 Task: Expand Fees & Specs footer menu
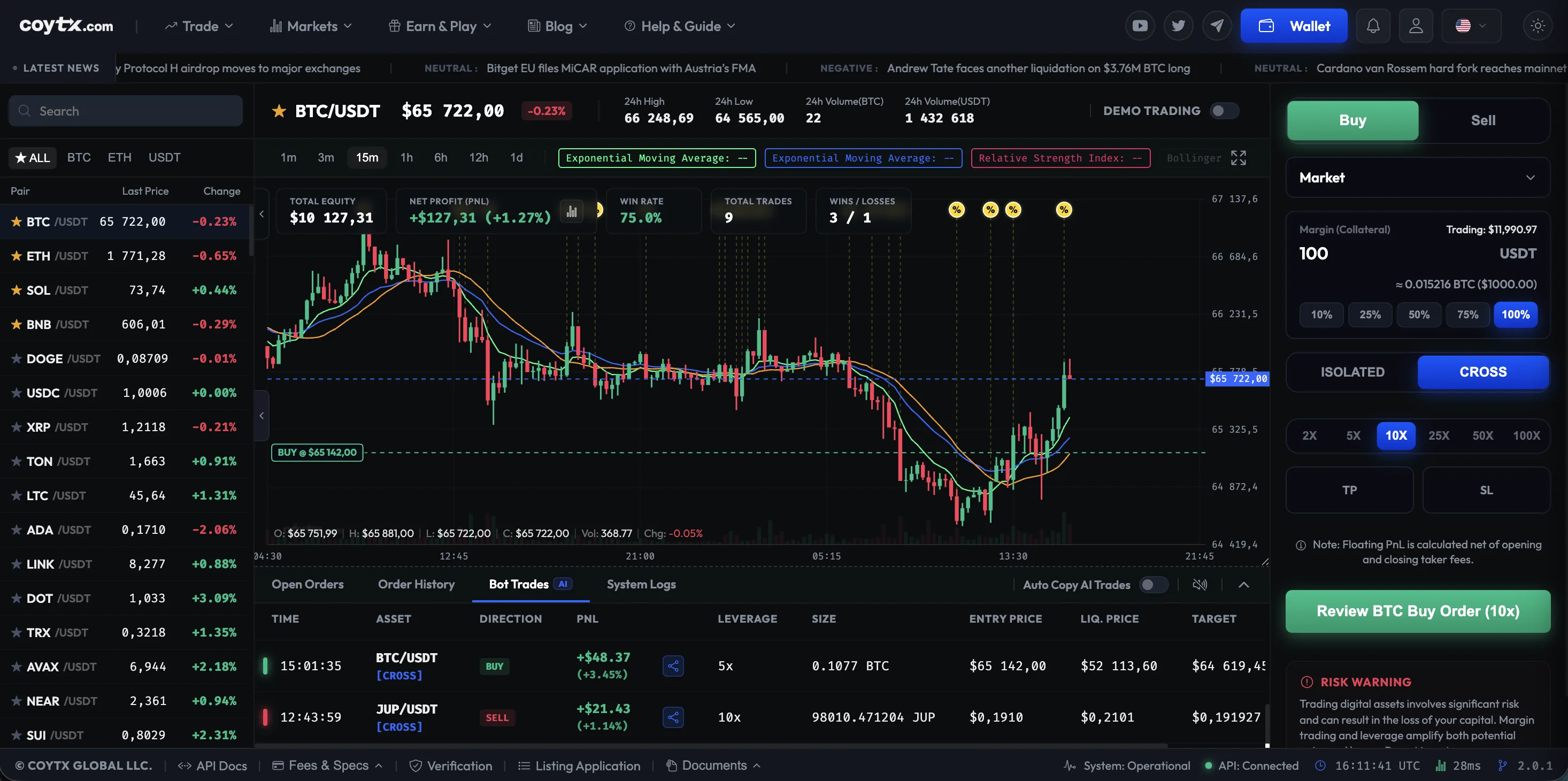click(x=327, y=765)
